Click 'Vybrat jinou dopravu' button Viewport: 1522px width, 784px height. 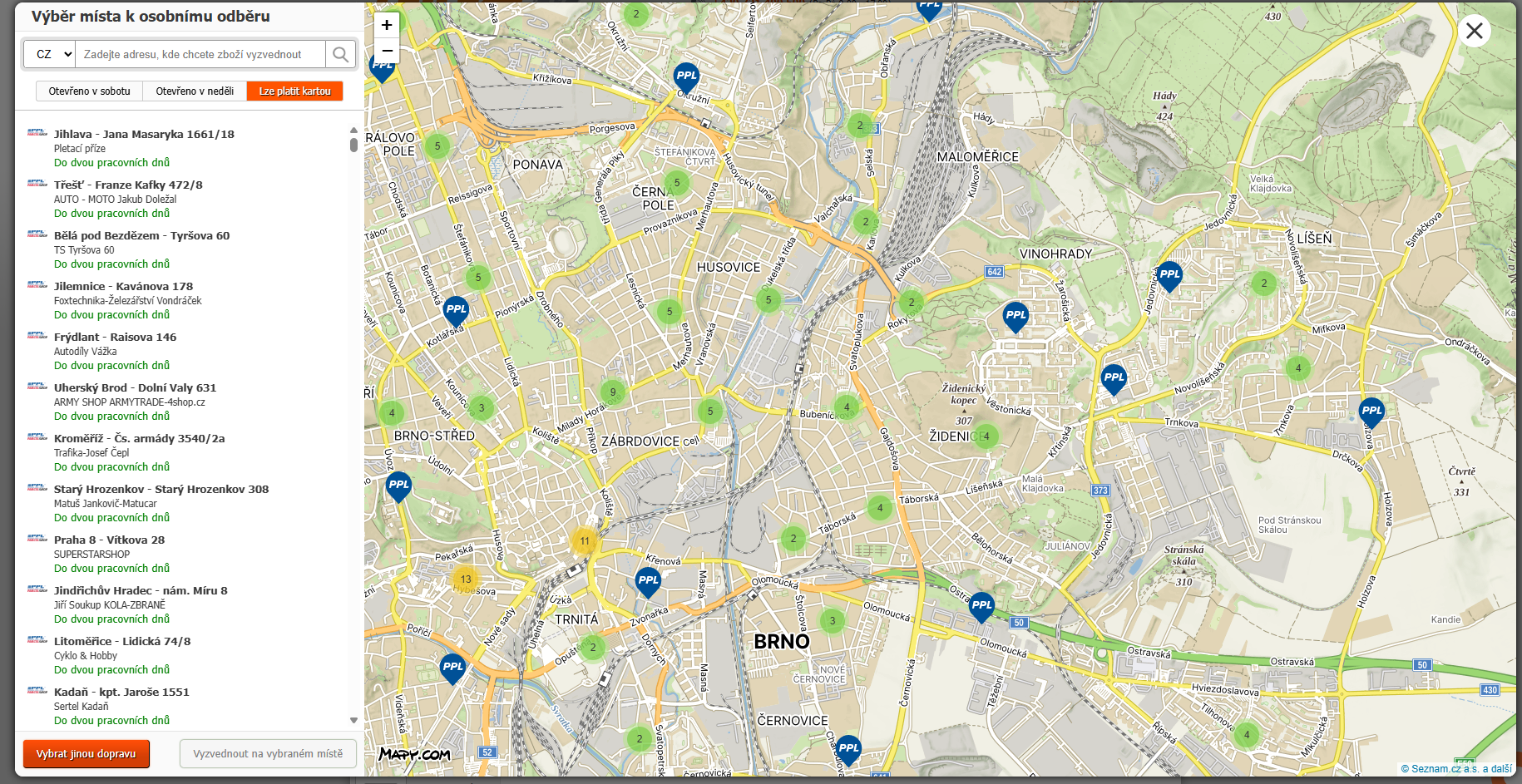tap(86, 754)
